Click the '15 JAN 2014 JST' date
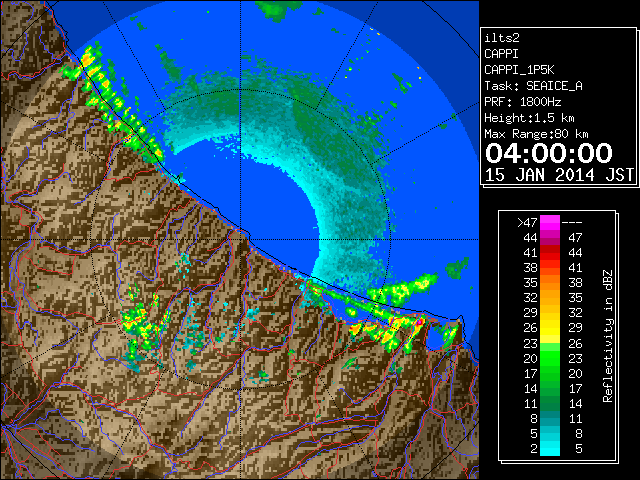The image size is (640, 480). pyautogui.click(x=559, y=175)
